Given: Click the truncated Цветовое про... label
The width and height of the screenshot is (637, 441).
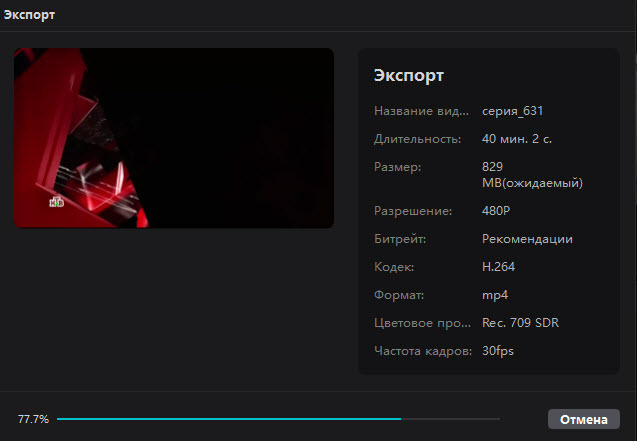Looking at the screenshot, I should click(x=422, y=323).
